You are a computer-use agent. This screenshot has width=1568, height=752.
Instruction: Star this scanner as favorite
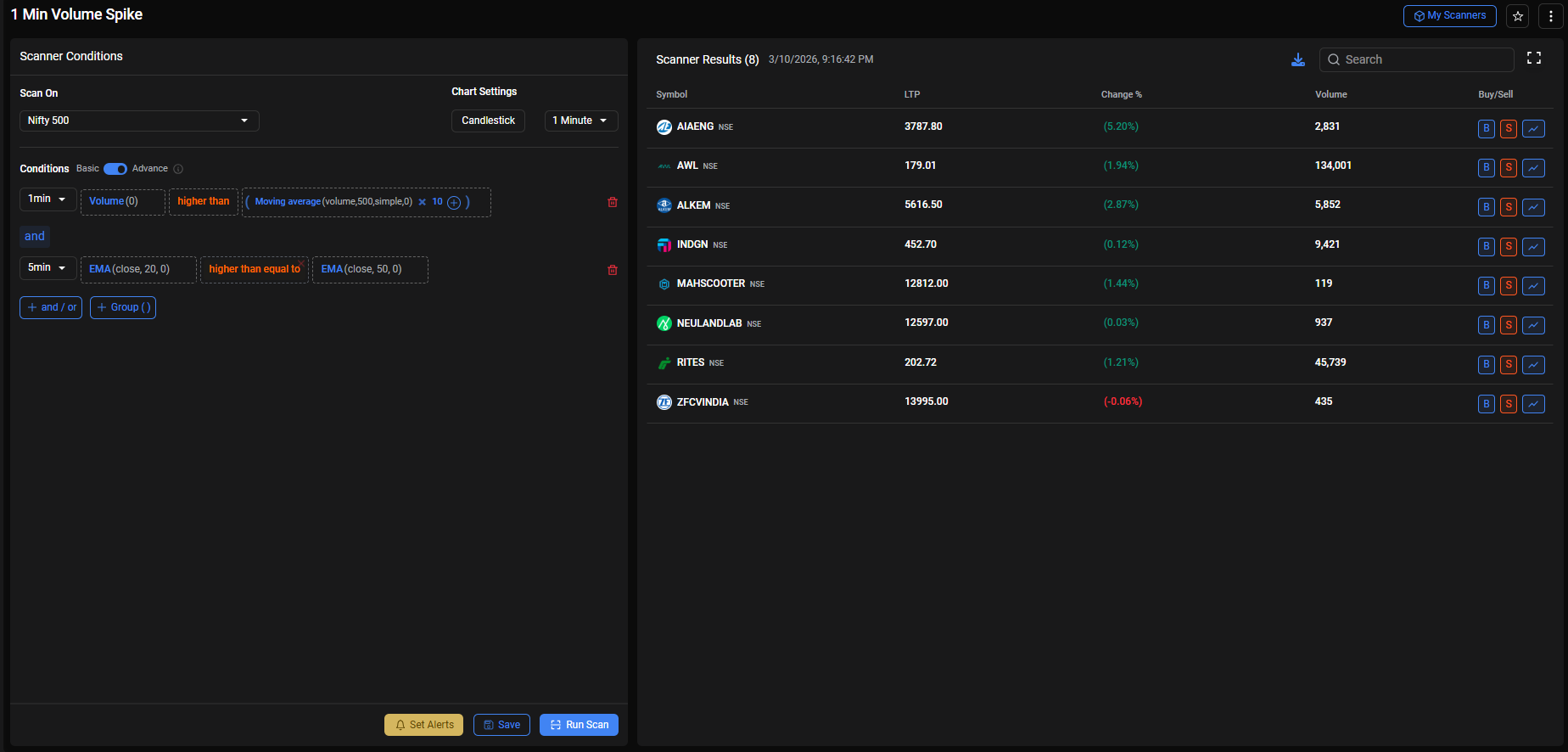tap(1517, 16)
